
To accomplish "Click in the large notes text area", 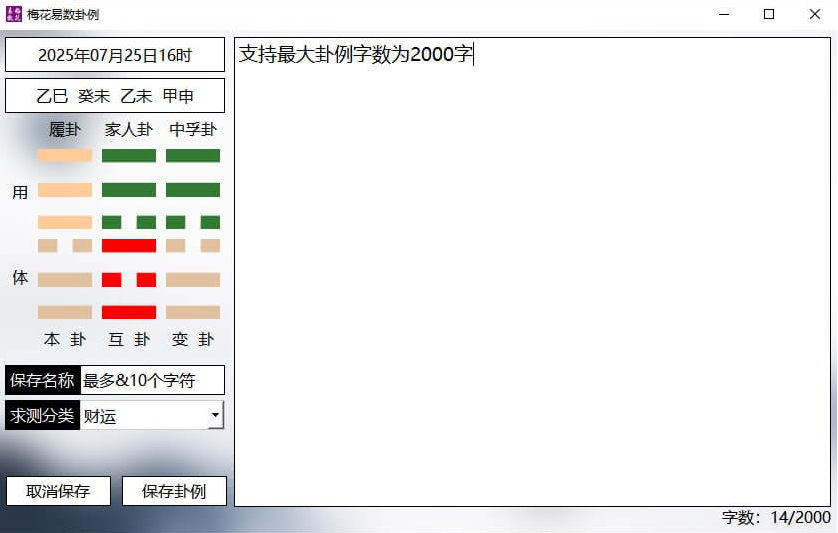I will click(532, 272).
